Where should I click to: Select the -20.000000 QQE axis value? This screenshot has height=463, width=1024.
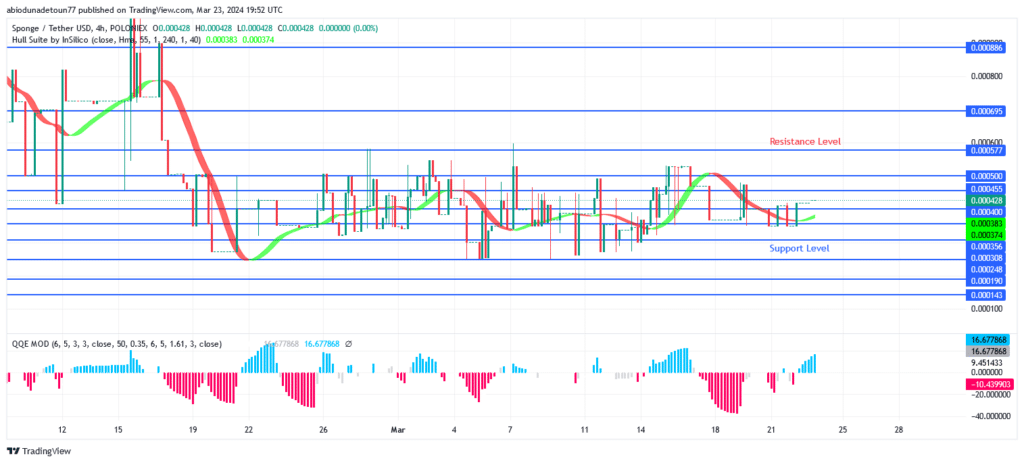[990, 394]
